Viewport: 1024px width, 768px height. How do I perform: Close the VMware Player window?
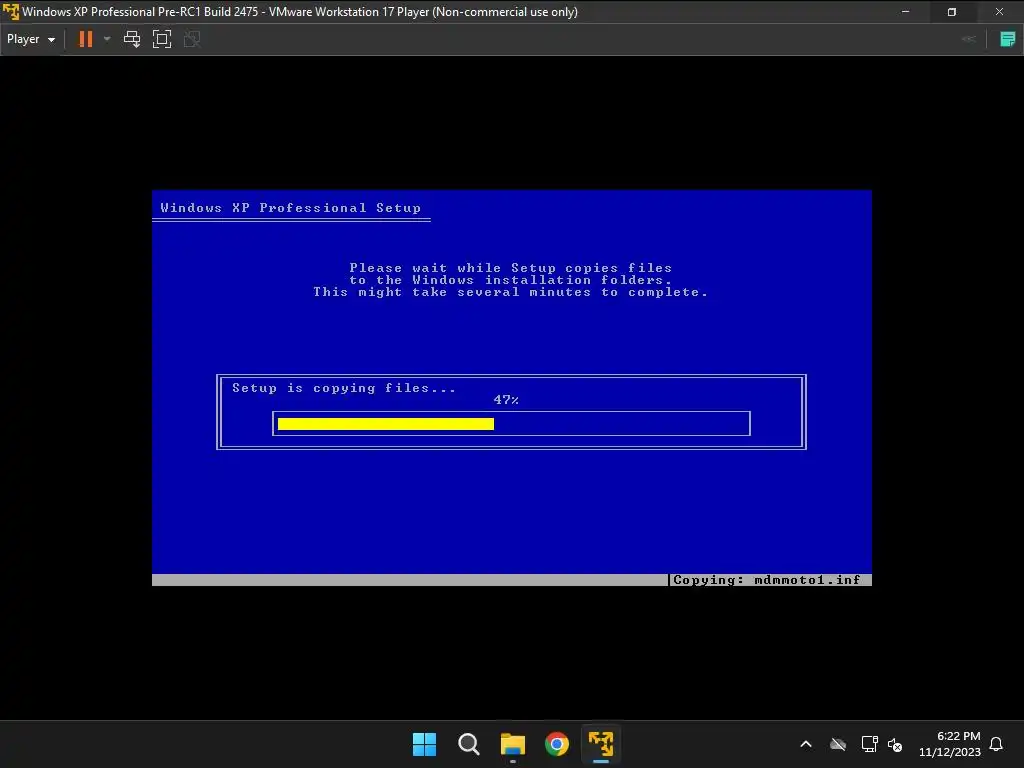(x=999, y=12)
